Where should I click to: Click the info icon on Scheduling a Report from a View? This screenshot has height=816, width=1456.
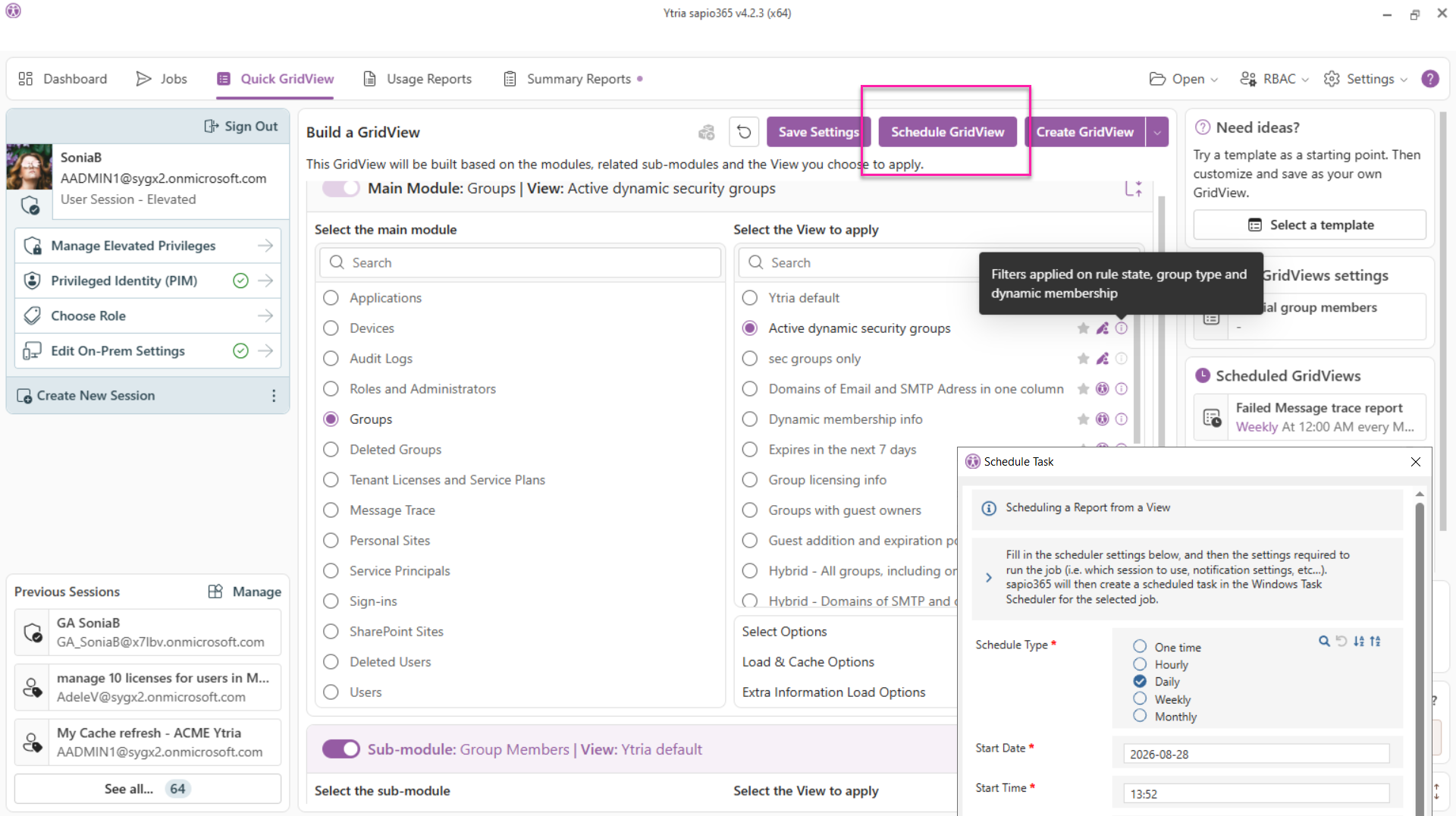tap(989, 508)
